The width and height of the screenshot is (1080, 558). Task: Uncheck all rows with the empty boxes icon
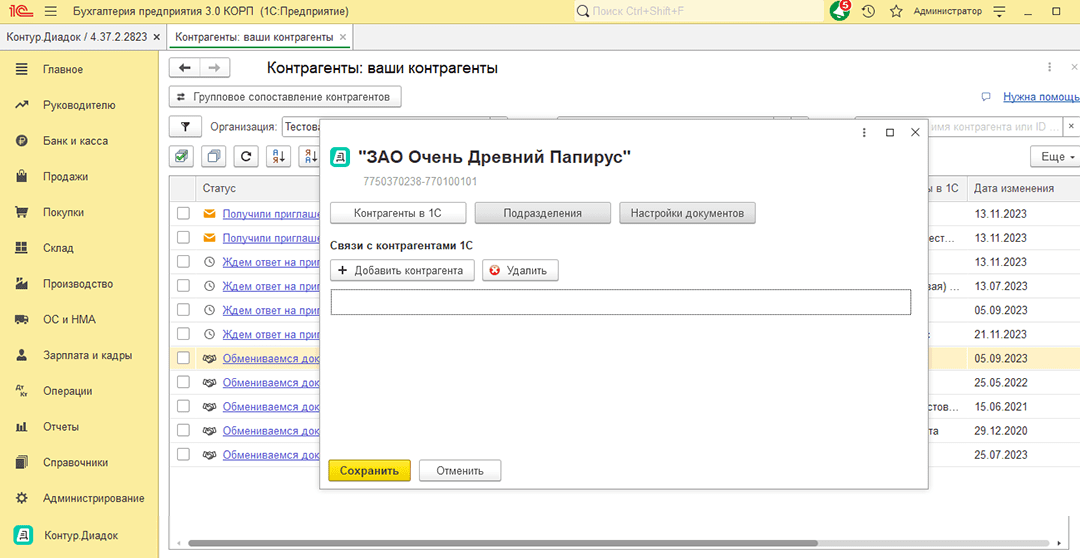point(214,156)
